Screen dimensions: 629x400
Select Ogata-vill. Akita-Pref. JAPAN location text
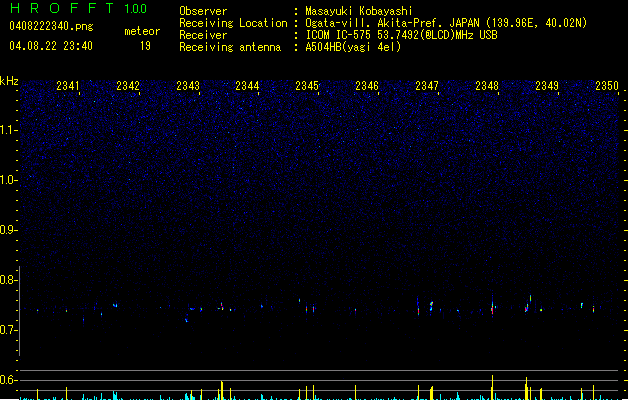point(446,23)
